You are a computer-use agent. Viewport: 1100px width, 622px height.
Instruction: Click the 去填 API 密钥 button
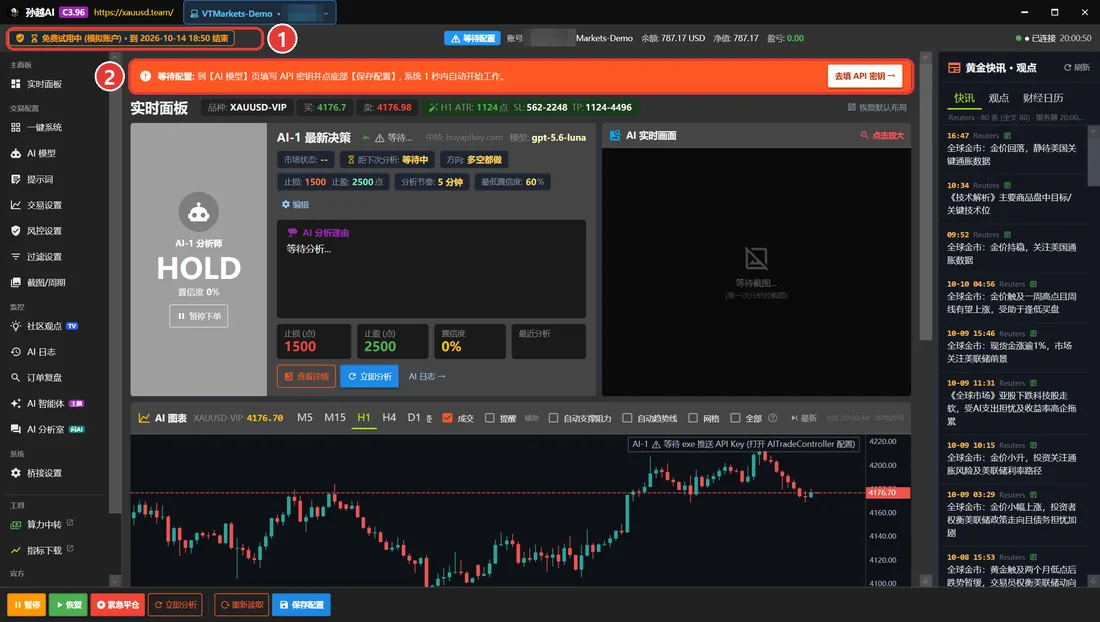point(865,76)
